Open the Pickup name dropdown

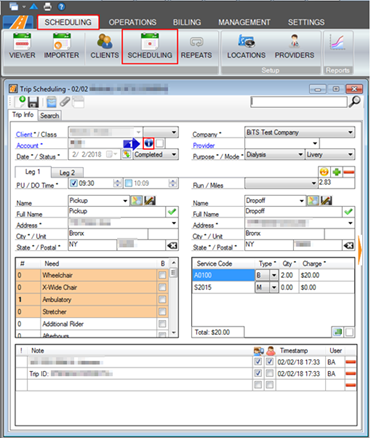[125, 201]
